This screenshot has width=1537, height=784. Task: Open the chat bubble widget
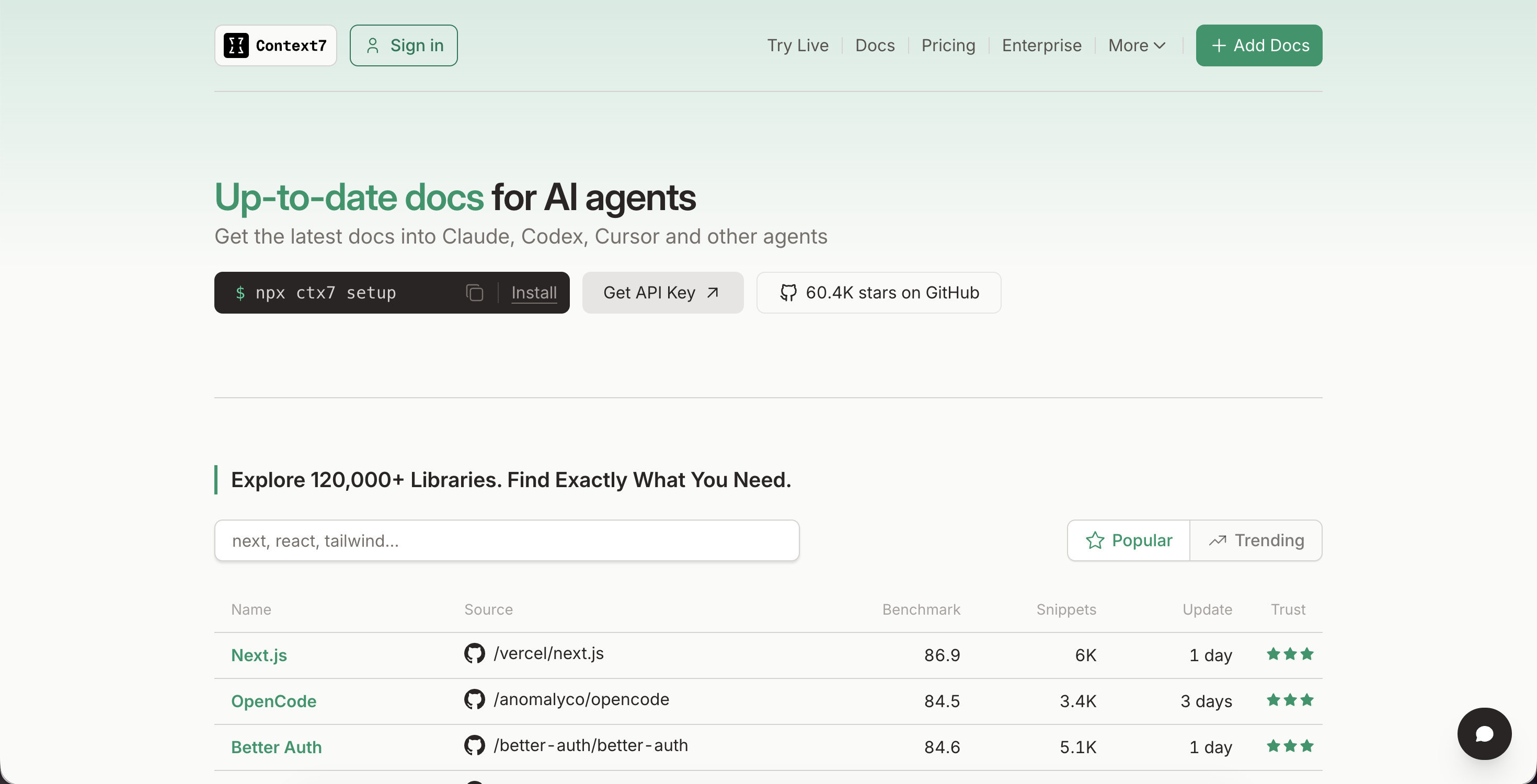[x=1484, y=733]
